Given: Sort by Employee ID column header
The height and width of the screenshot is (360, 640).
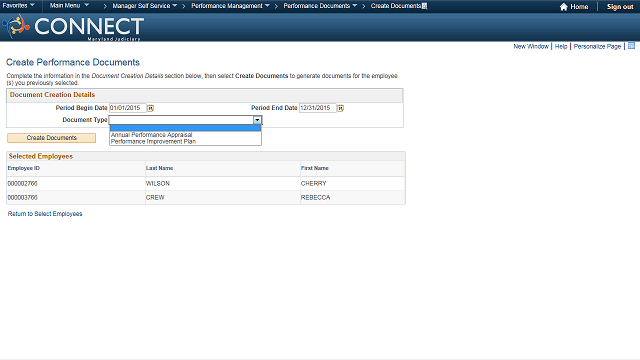Looking at the screenshot, I should (24, 168).
